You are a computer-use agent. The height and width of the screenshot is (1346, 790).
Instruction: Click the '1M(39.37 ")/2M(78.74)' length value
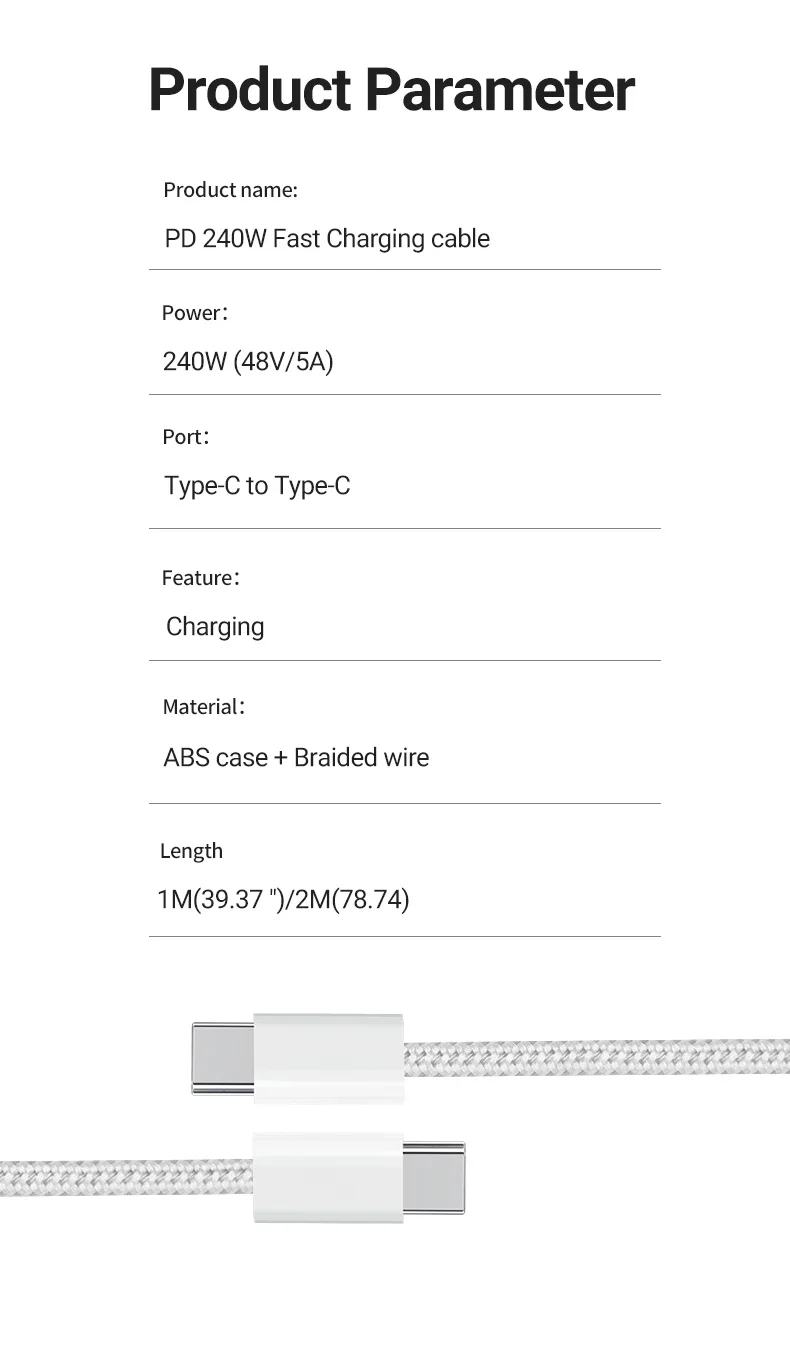click(x=283, y=899)
